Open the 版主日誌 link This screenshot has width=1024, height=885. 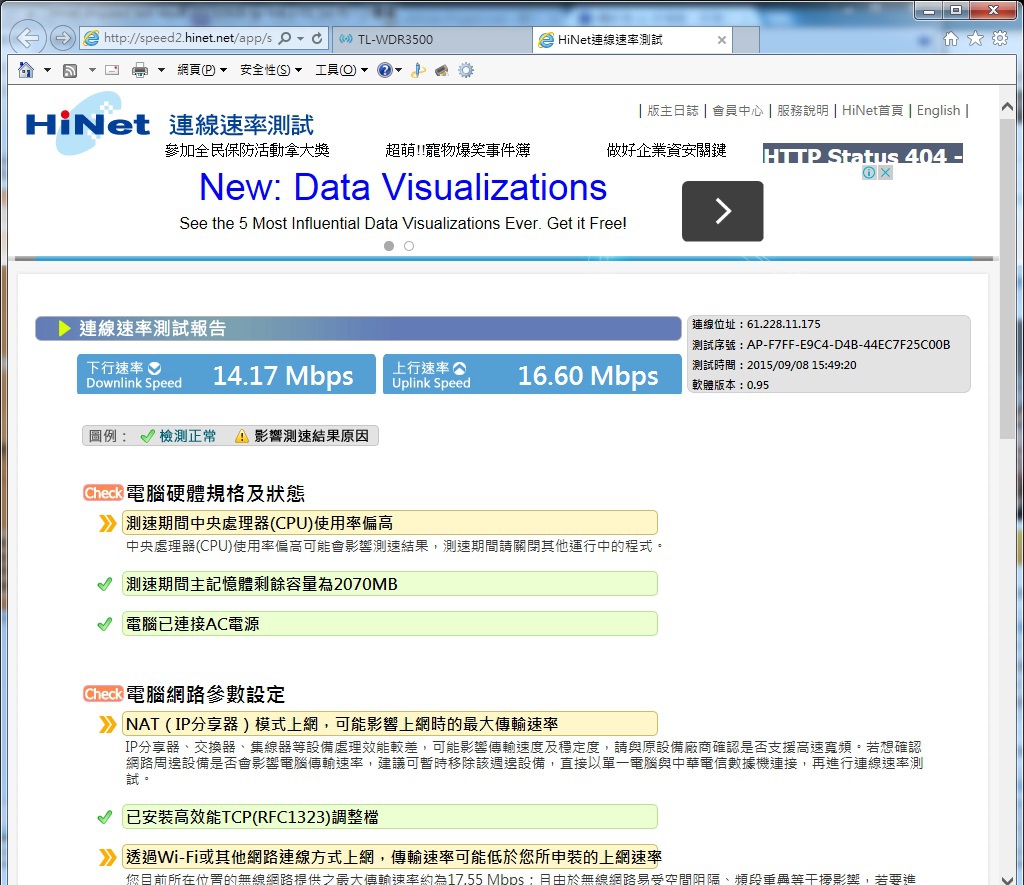pyautogui.click(x=673, y=110)
